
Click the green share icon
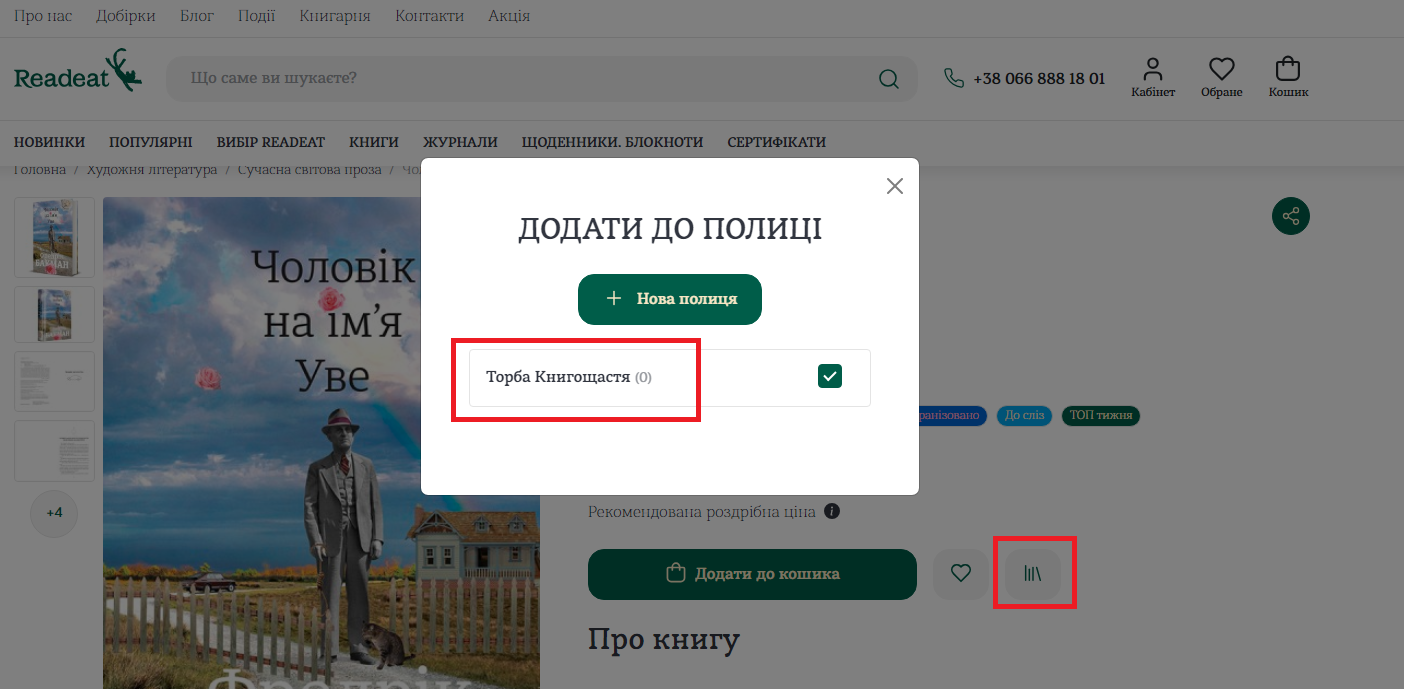click(x=1291, y=216)
